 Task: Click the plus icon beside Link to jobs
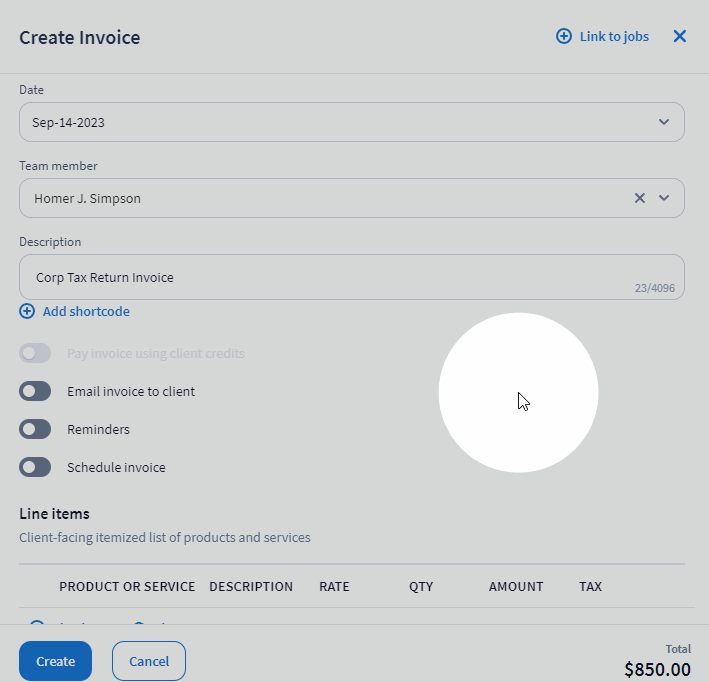(x=564, y=37)
